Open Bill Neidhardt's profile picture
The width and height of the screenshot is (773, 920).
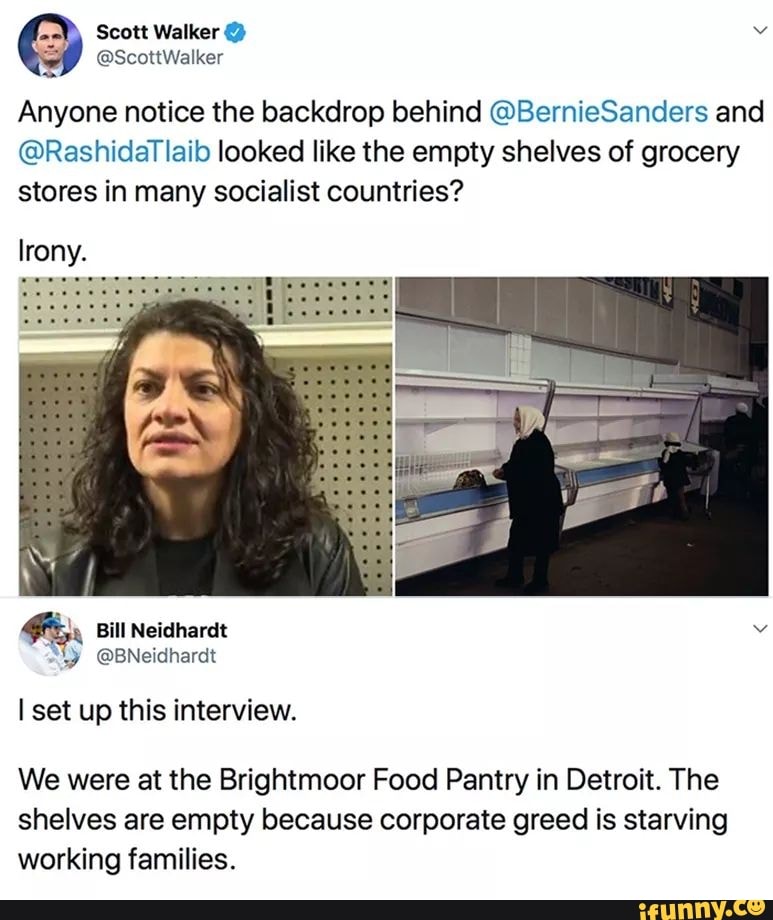point(50,643)
